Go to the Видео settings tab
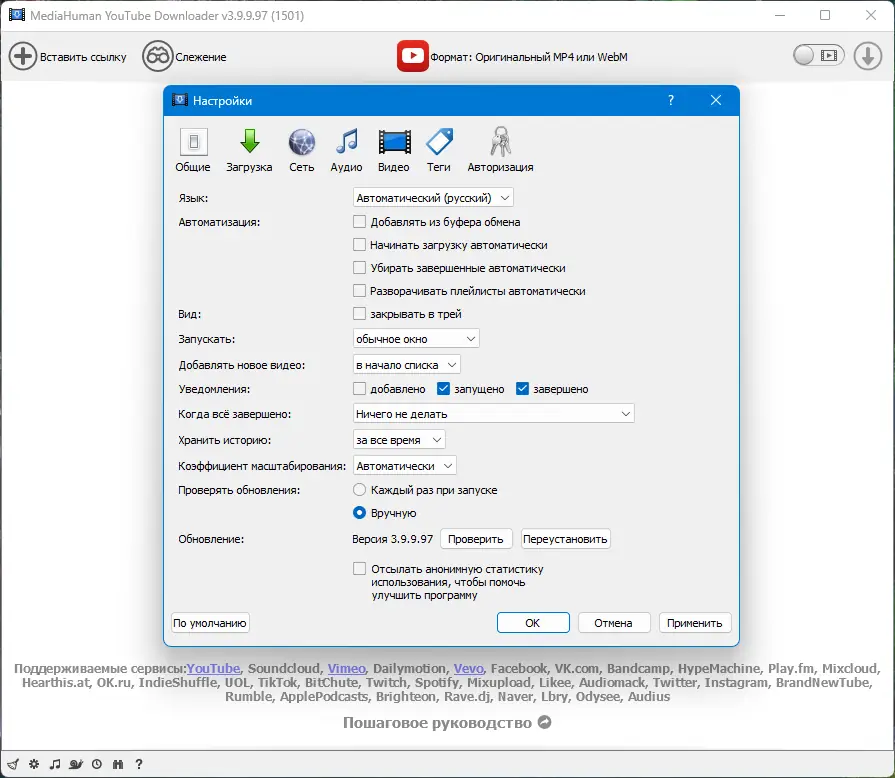Screen dimensions: 895x778 pyautogui.click(x=394, y=150)
